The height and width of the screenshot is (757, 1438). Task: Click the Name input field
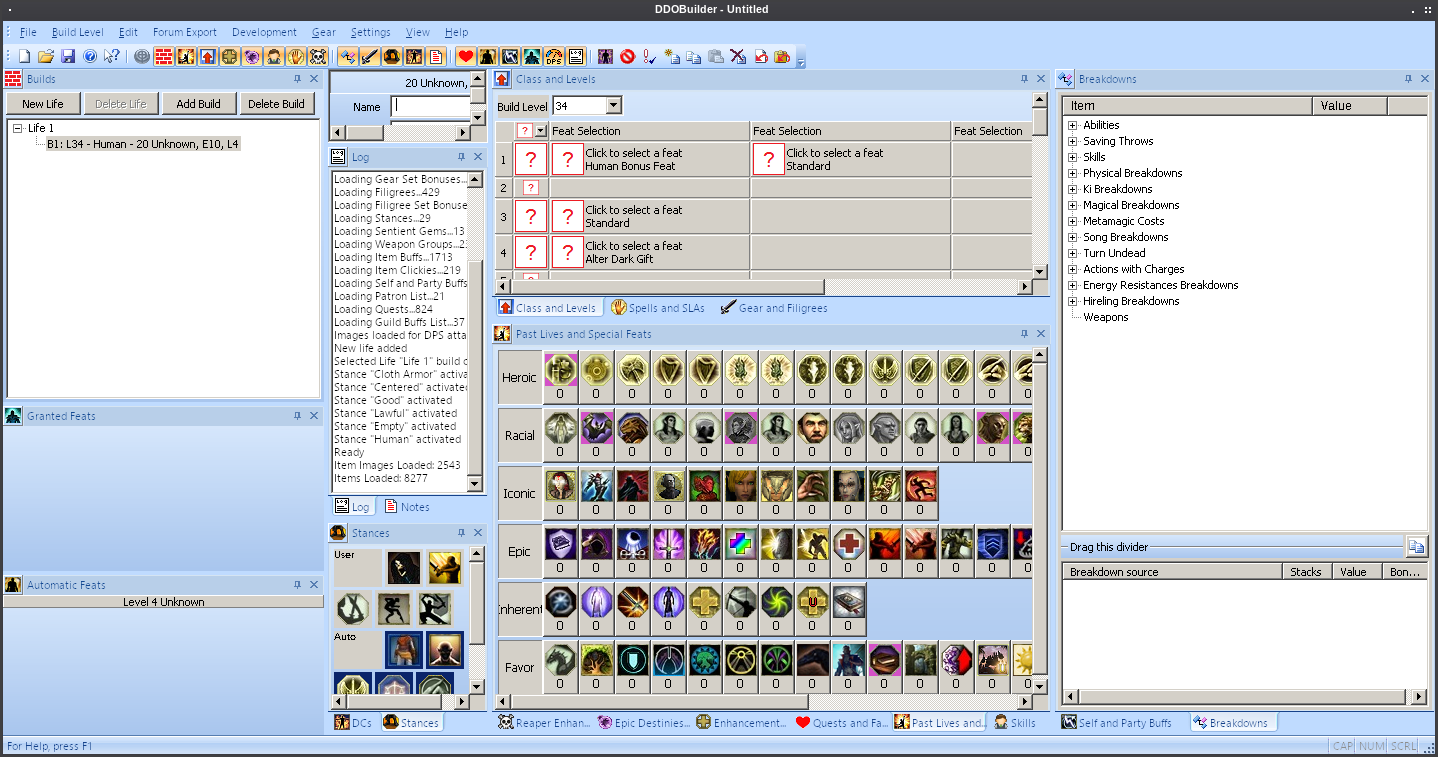coord(430,106)
